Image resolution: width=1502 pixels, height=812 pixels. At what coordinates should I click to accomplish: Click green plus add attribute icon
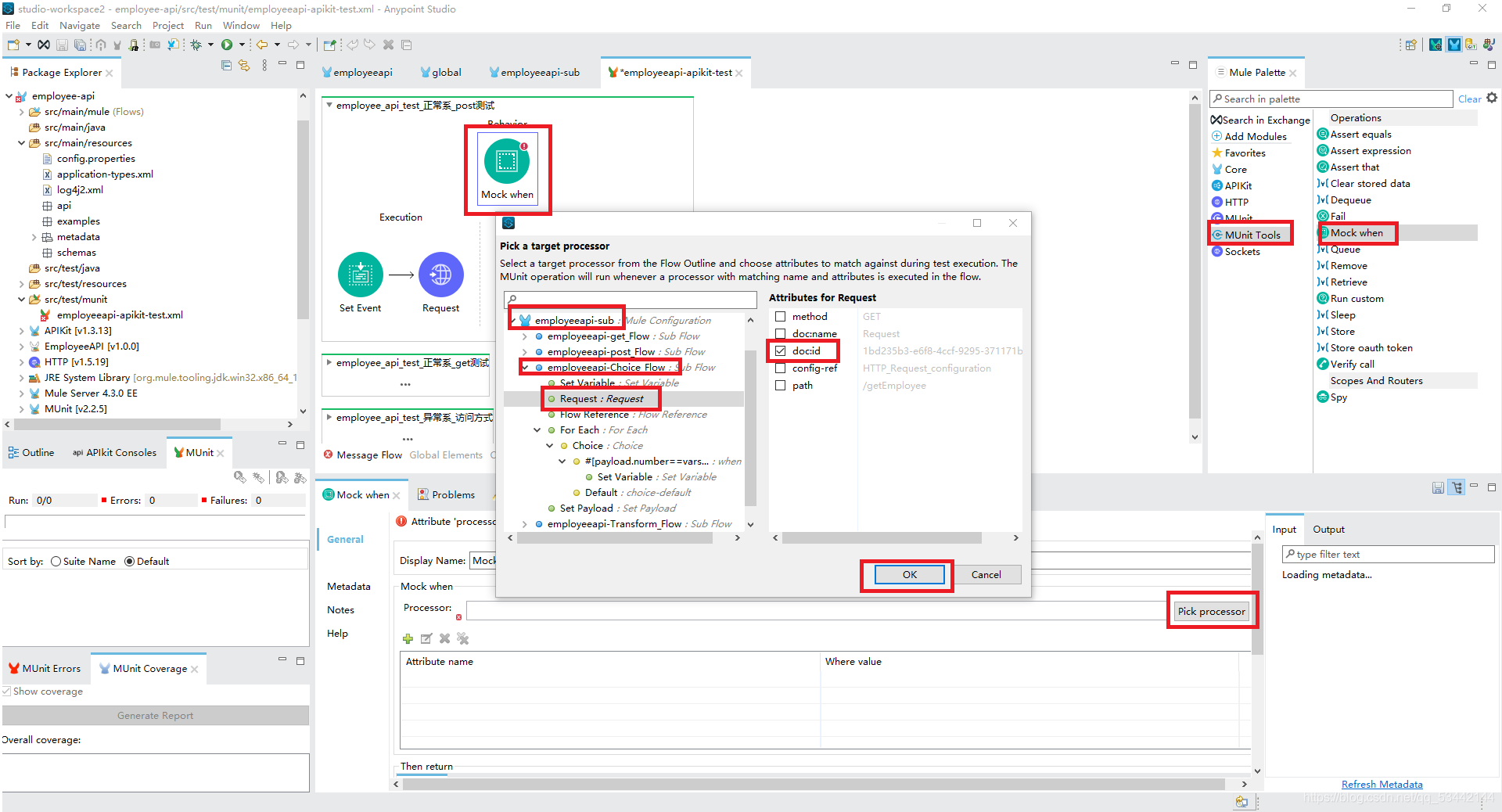click(x=408, y=638)
